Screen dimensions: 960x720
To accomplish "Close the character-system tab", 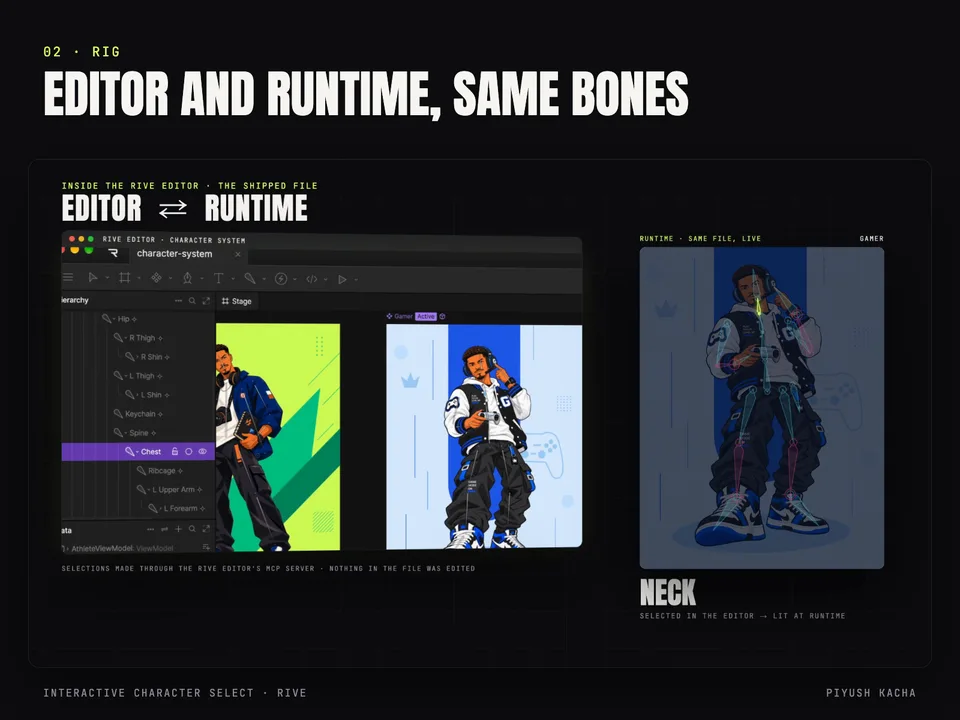I will pyautogui.click(x=238, y=254).
